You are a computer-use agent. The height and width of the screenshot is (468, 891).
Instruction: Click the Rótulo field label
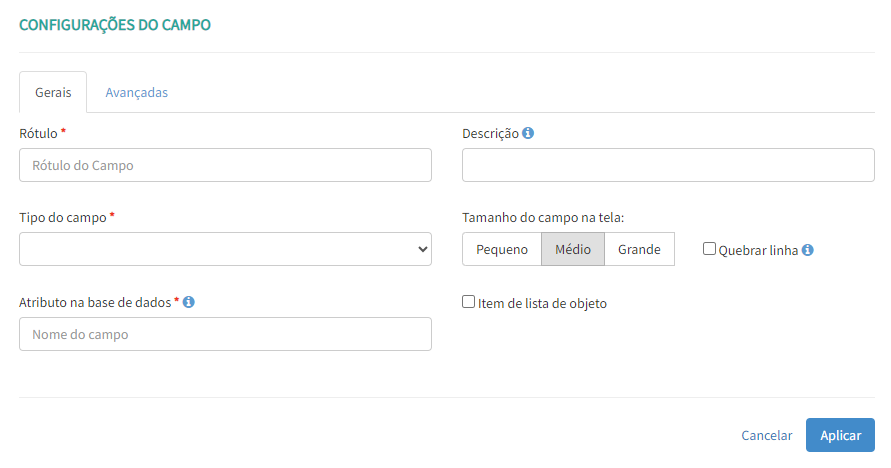[x=38, y=133]
